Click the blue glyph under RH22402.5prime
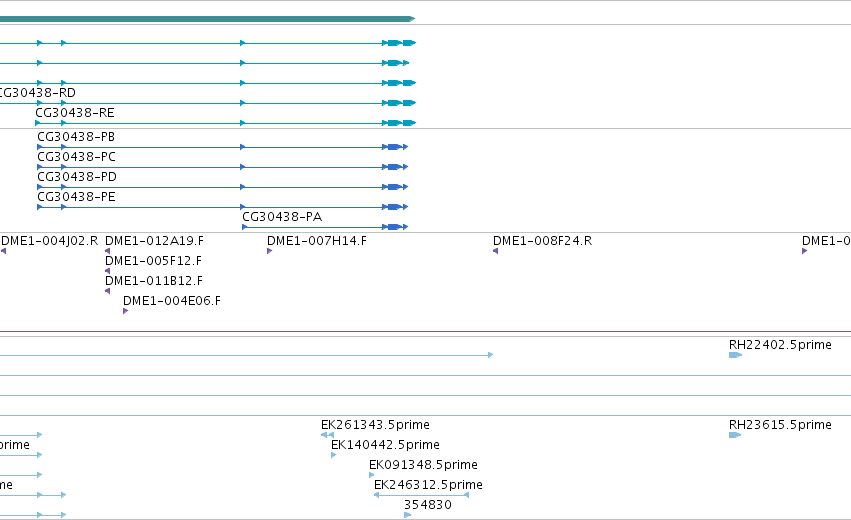Image resolution: width=851 pixels, height=520 pixels. pos(735,355)
